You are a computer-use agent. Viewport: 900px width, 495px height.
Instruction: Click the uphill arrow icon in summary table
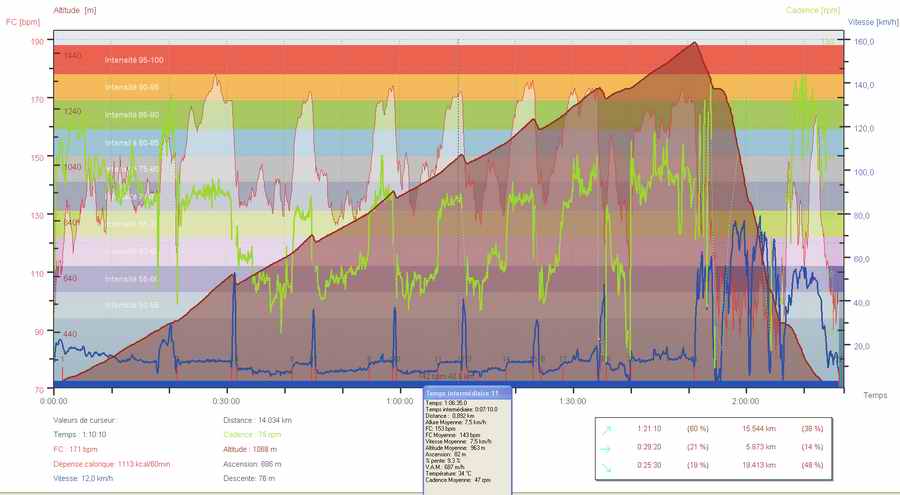(606, 428)
